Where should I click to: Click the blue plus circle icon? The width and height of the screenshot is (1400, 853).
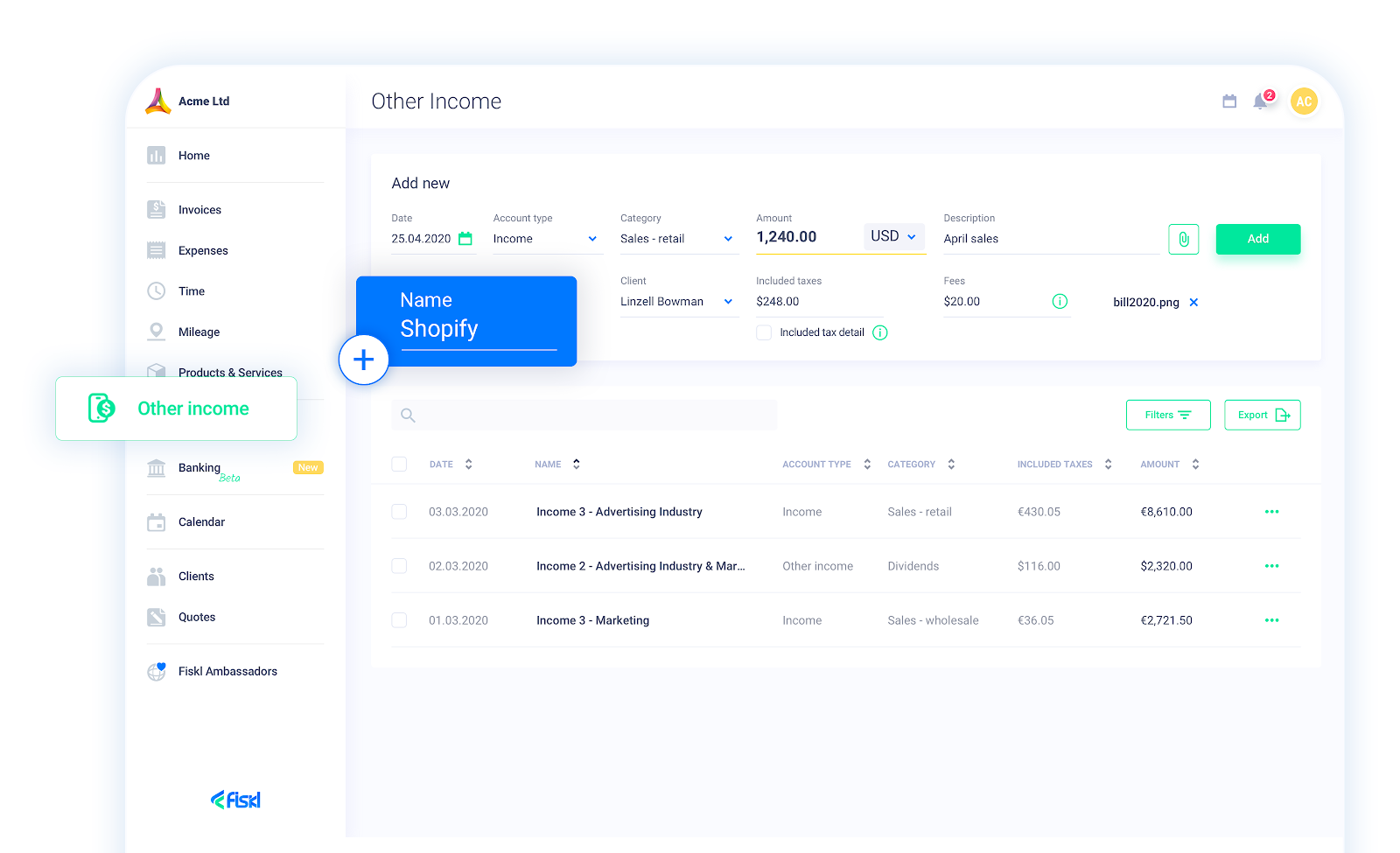[x=364, y=360]
